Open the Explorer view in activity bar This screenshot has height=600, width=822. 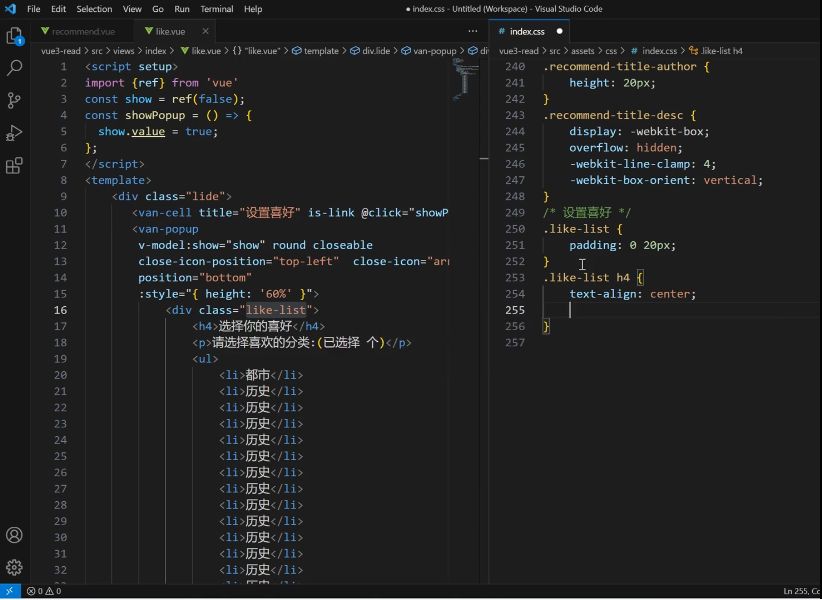click(14, 36)
